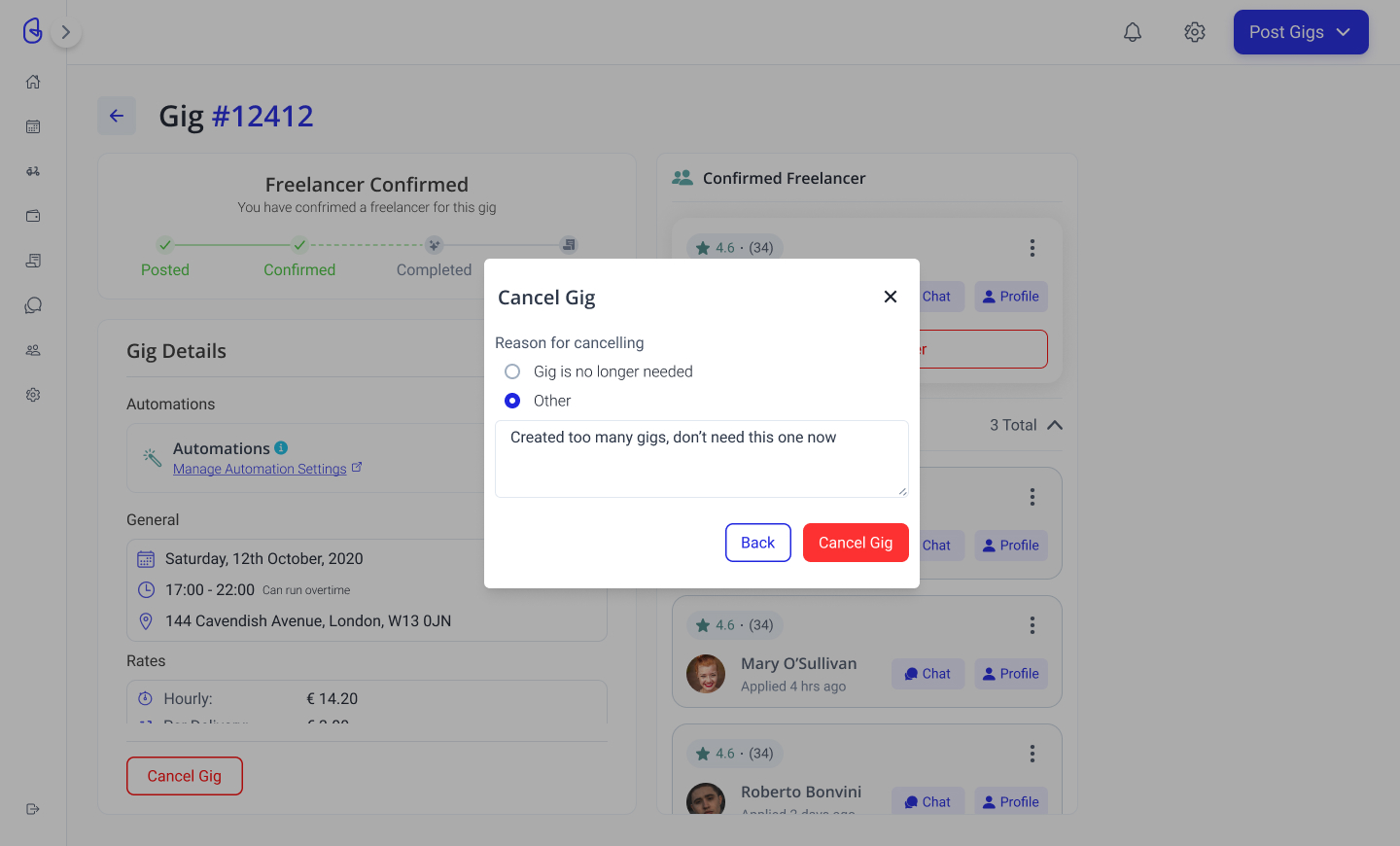Click the Automations info icon
The height and width of the screenshot is (846, 1400).
pyautogui.click(x=281, y=447)
